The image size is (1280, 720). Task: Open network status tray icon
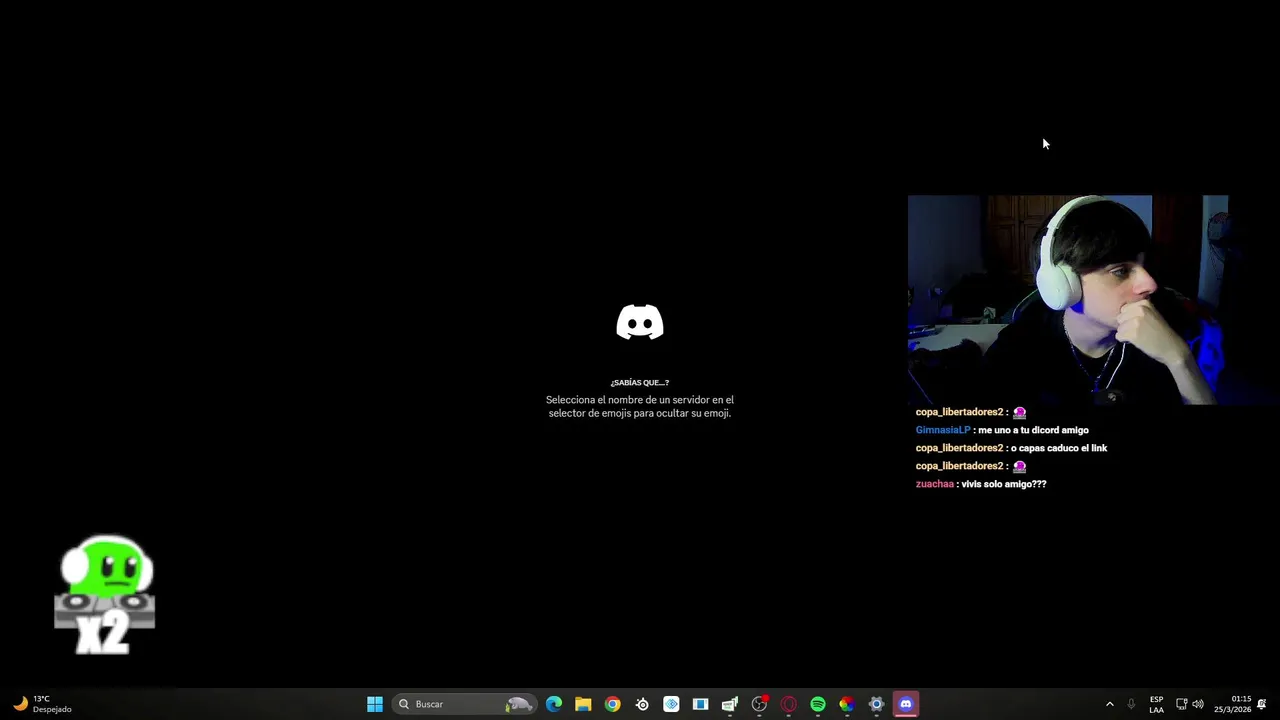click(x=1181, y=704)
